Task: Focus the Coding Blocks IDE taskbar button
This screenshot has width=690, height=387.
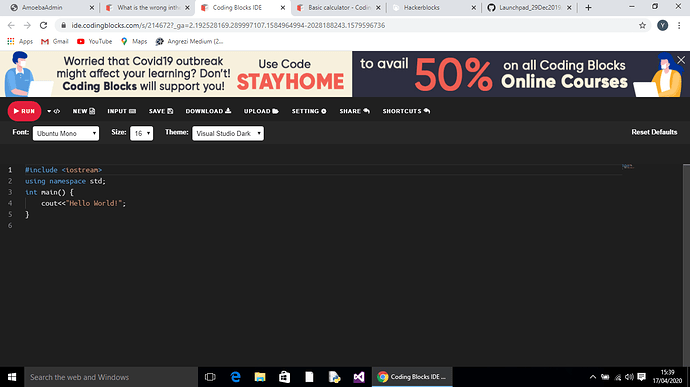Action: 412,377
